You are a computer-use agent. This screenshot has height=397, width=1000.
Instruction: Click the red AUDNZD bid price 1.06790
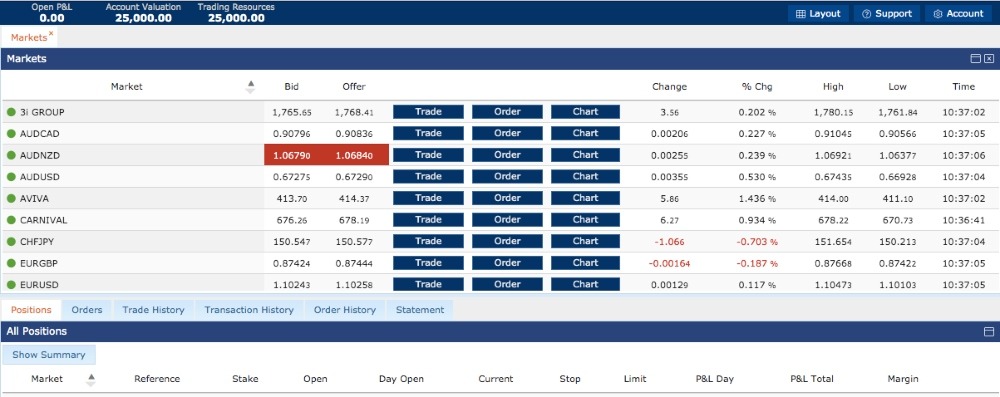293,155
